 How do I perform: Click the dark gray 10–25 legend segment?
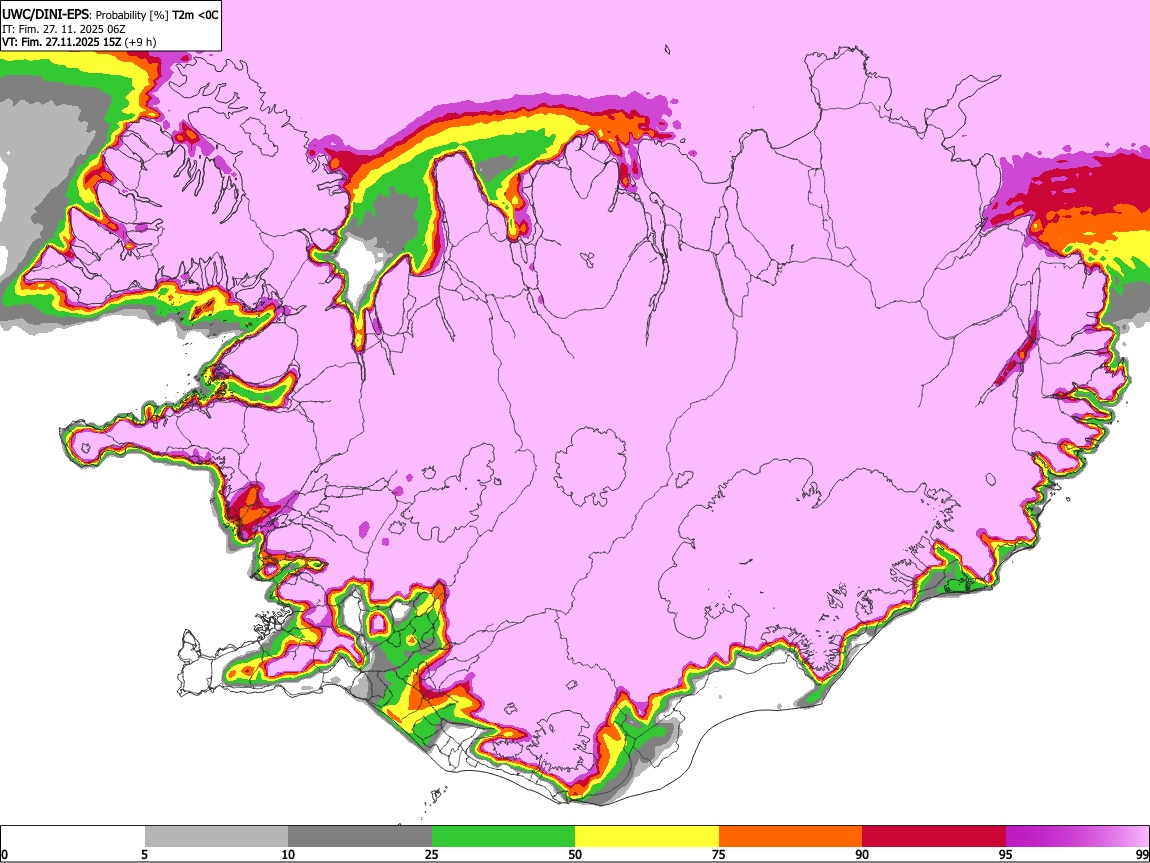click(x=360, y=836)
